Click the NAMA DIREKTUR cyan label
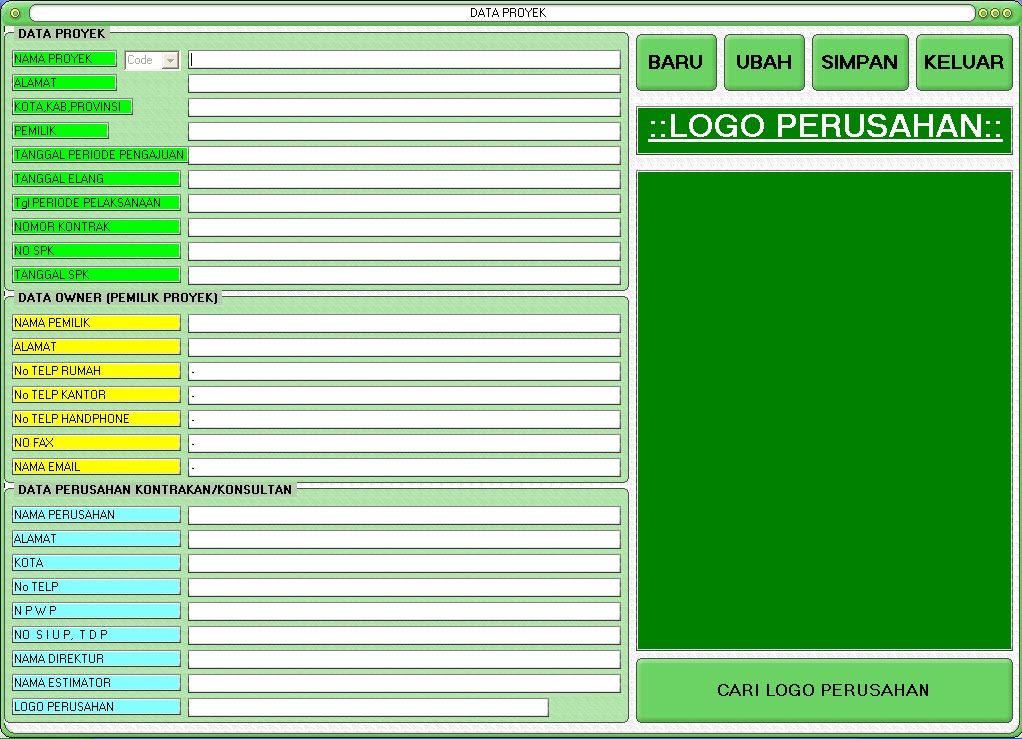The width and height of the screenshot is (1022, 739). point(96,659)
